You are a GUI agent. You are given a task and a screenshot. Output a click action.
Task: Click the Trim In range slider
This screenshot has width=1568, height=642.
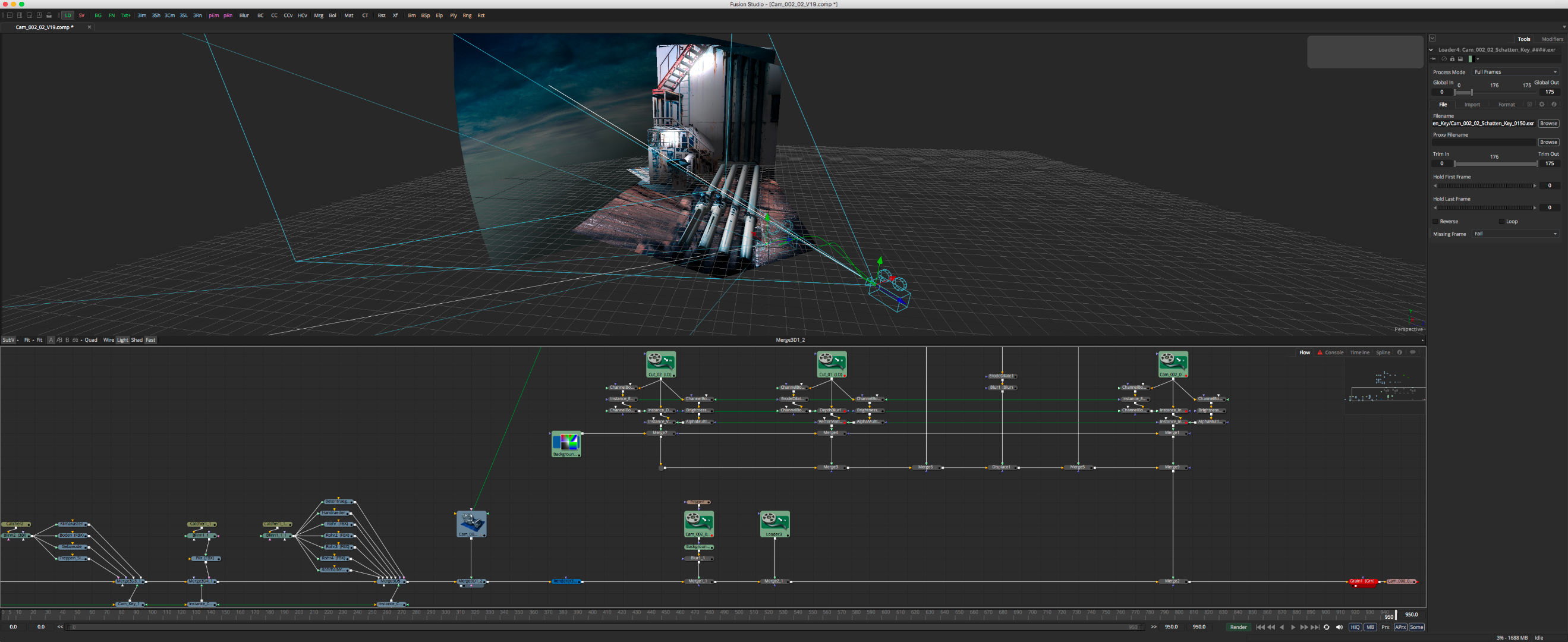pos(1494,163)
